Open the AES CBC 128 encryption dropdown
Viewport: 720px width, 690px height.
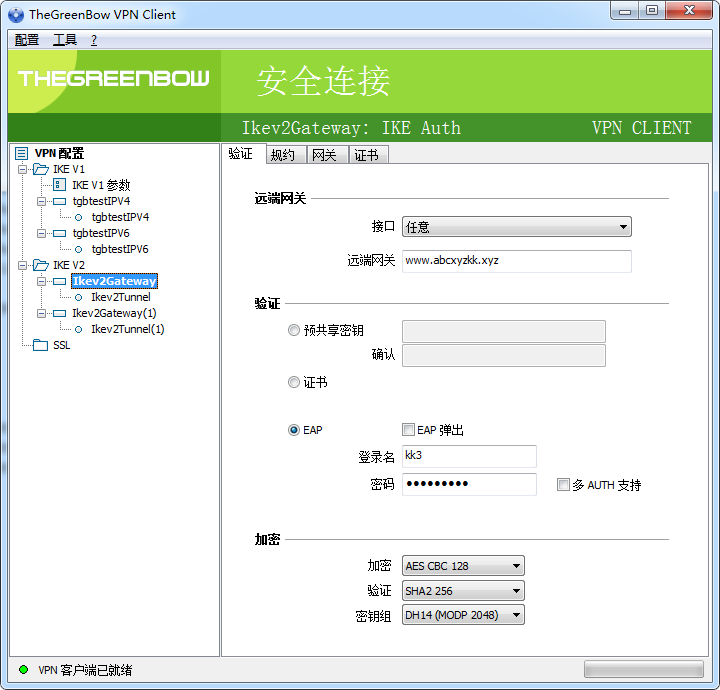click(x=463, y=566)
